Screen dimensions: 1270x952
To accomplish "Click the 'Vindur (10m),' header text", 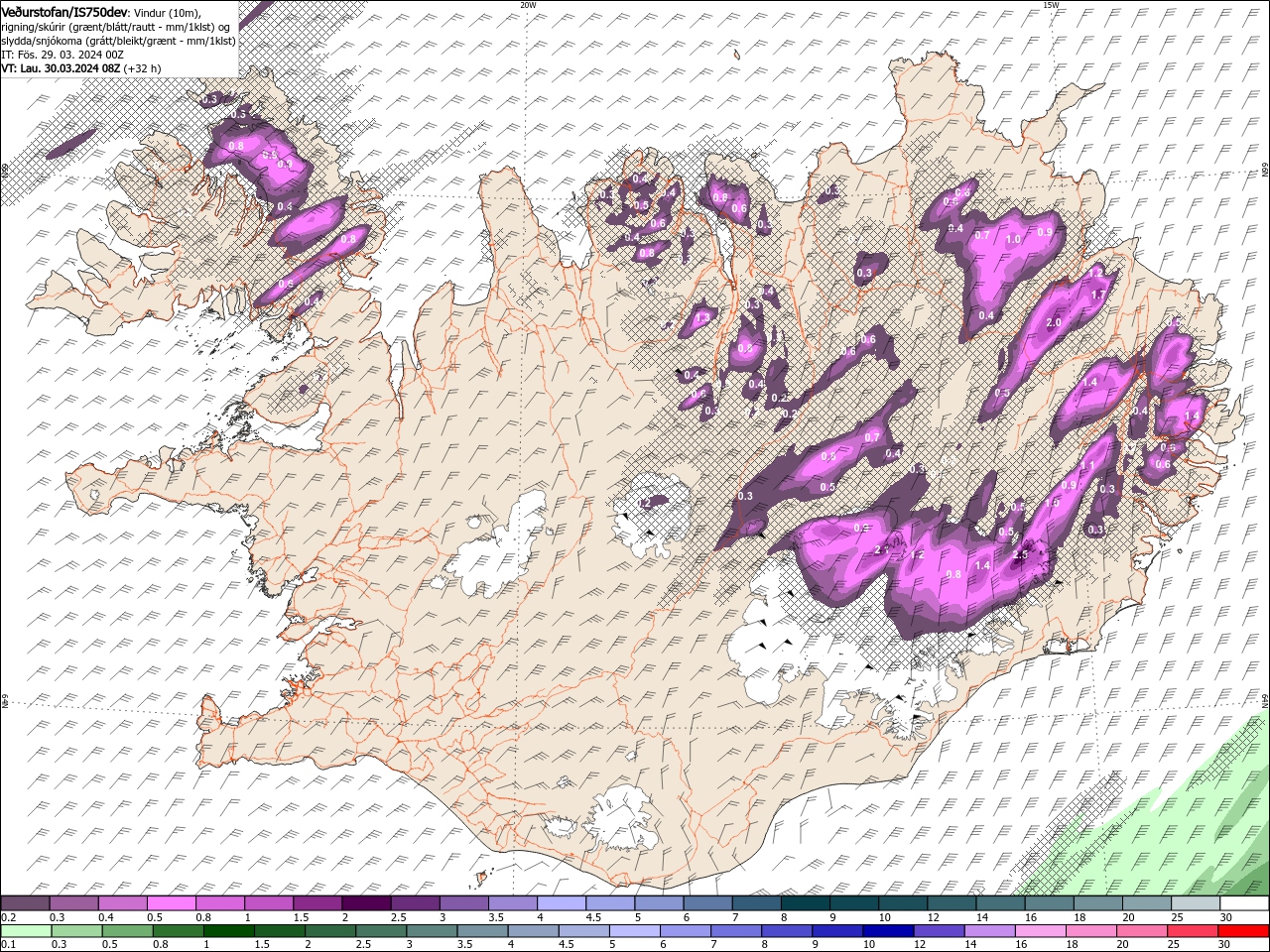I will tap(168, 12).
